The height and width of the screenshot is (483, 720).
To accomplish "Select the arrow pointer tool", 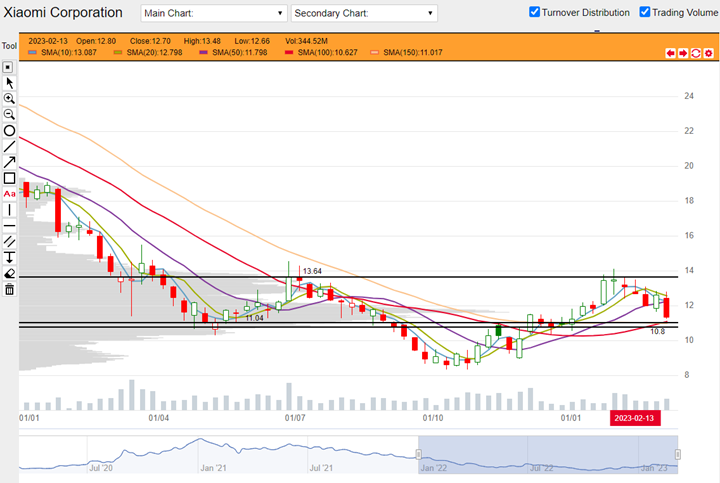I will [9, 83].
